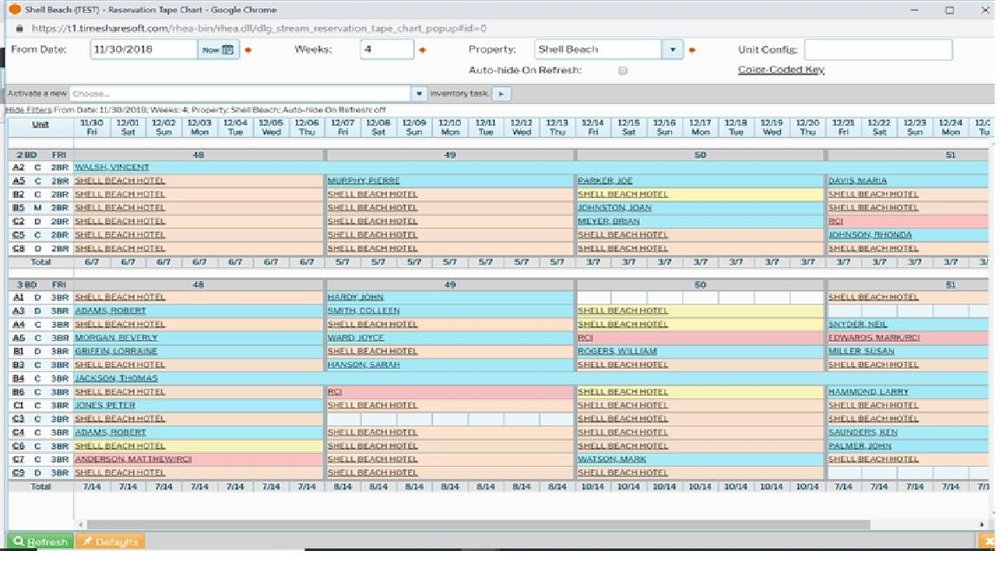Click the horizontal scrollbar
The image size is (1000, 562).
478,524
